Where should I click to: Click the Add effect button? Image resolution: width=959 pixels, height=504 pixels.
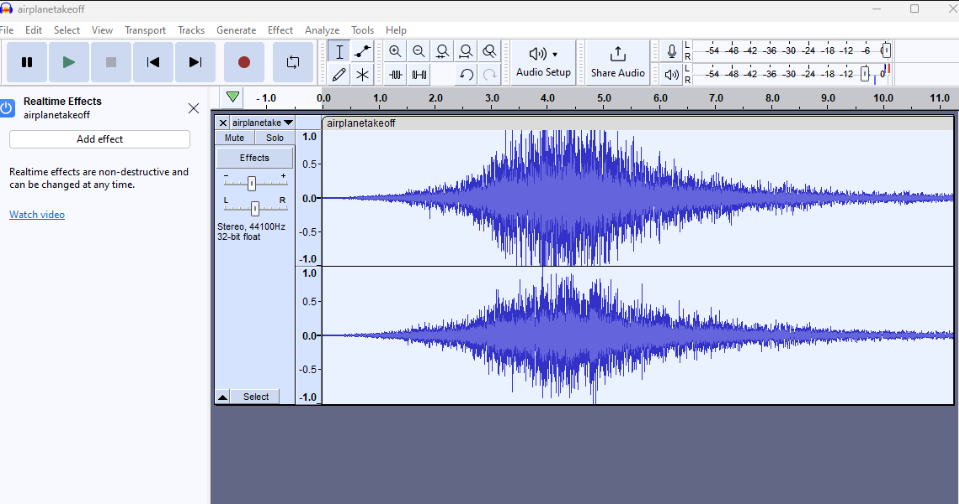(99, 139)
